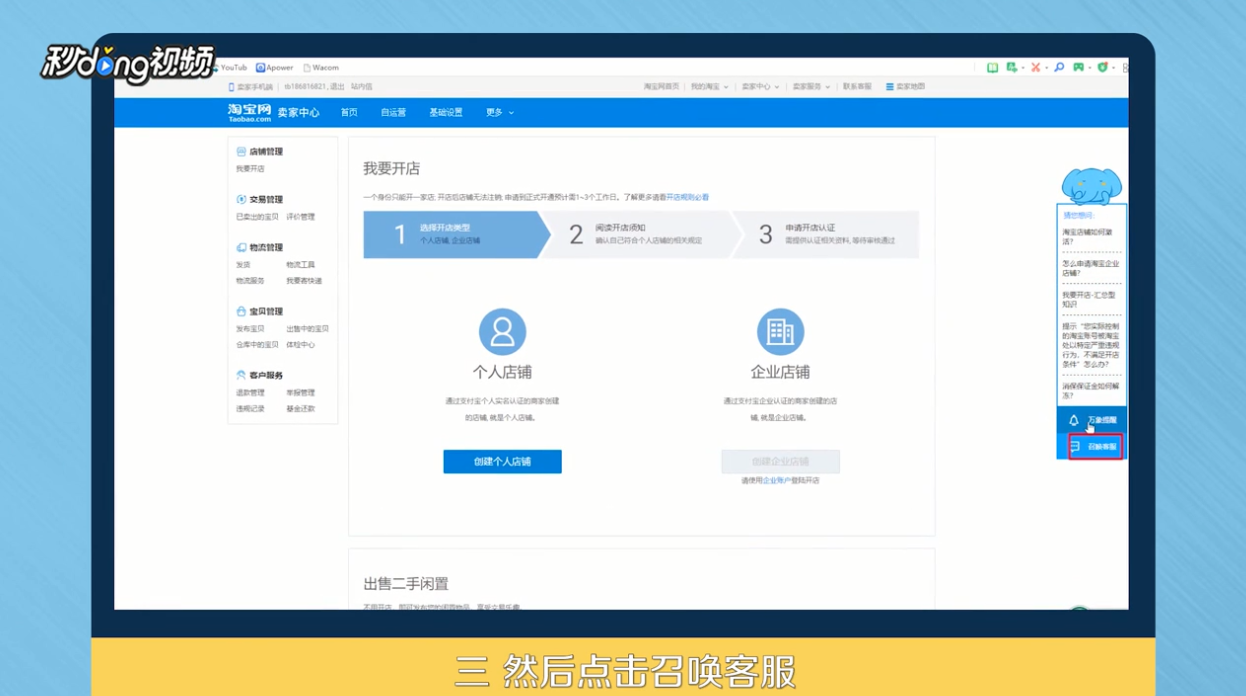Click the 物流管理 truck icon in sidebar
Screen dimensions: 1246x696
pyautogui.click(x=241, y=248)
